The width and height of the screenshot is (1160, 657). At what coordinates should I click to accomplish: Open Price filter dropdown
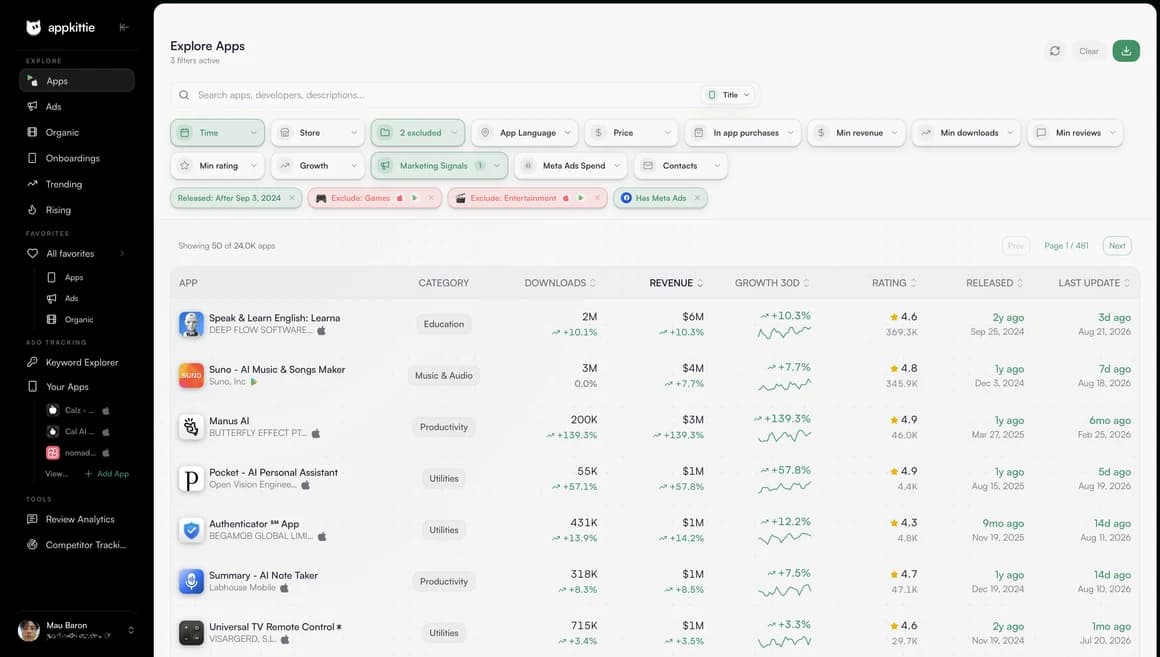631,133
